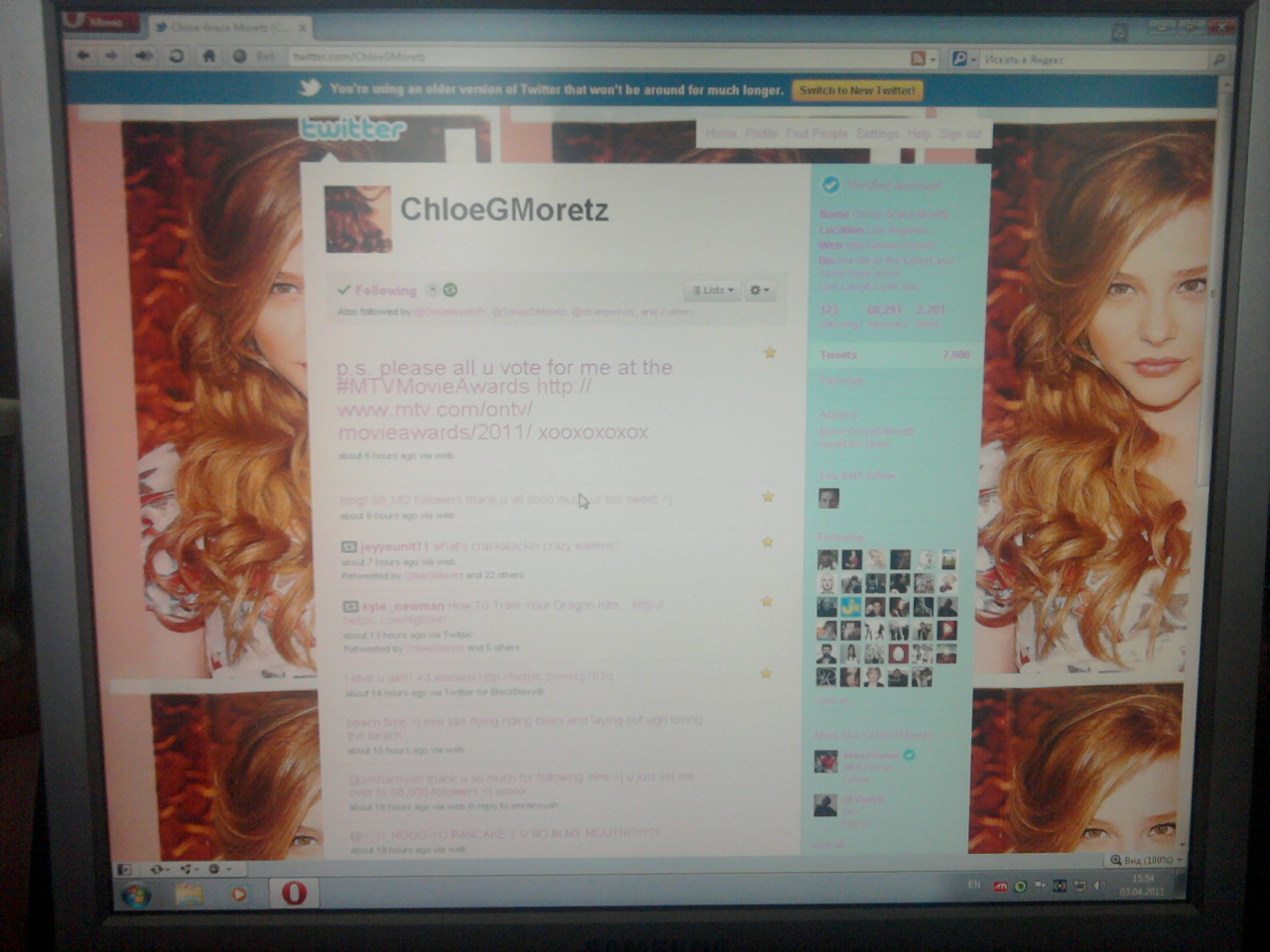Image resolution: width=1270 pixels, height=952 pixels.
Task: Open the #MTVMovieAwards hashtag link
Action: pyautogui.click(x=434, y=387)
